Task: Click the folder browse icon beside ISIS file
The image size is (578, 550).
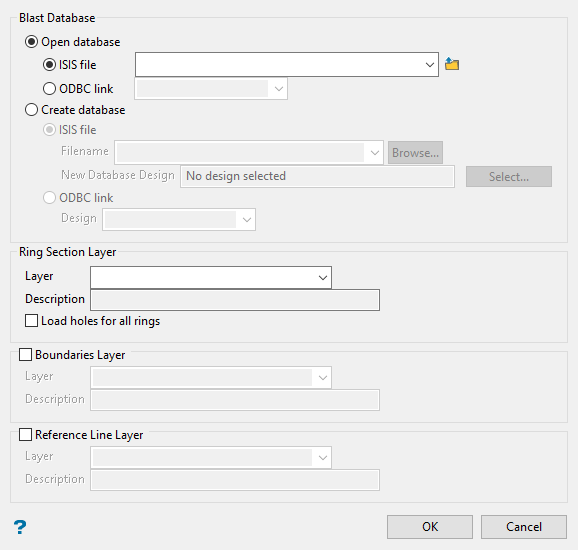Action: click(x=452, y=64)
